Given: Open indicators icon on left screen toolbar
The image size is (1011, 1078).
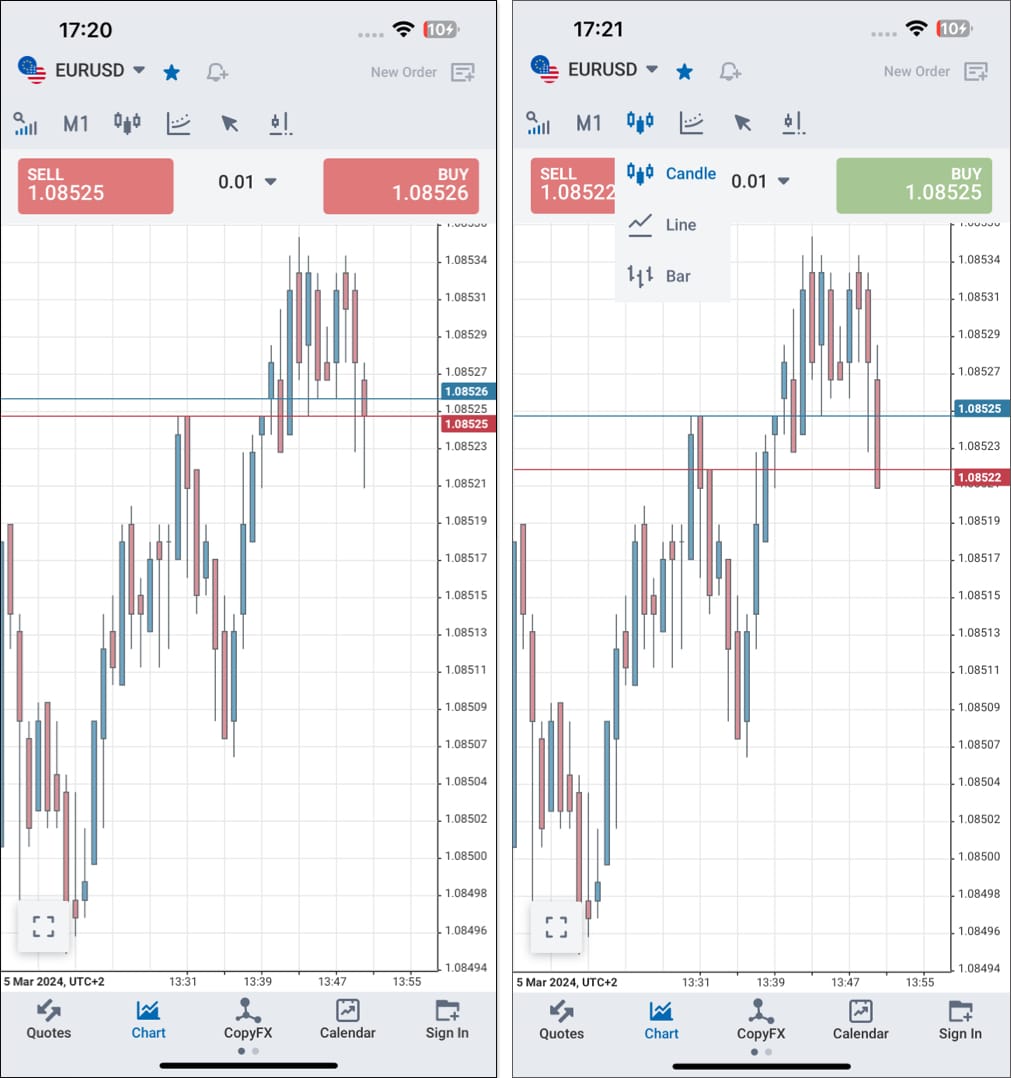Looking at the screenshot, I should pos(178,123).
